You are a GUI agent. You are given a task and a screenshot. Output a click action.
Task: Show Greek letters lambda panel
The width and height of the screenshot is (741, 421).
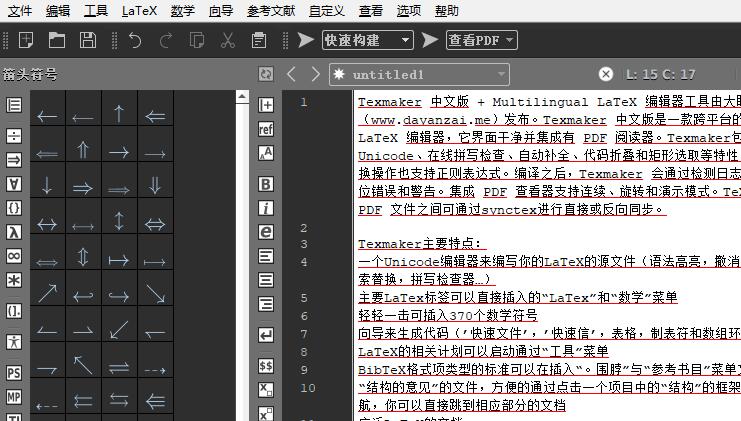[14, 232]
